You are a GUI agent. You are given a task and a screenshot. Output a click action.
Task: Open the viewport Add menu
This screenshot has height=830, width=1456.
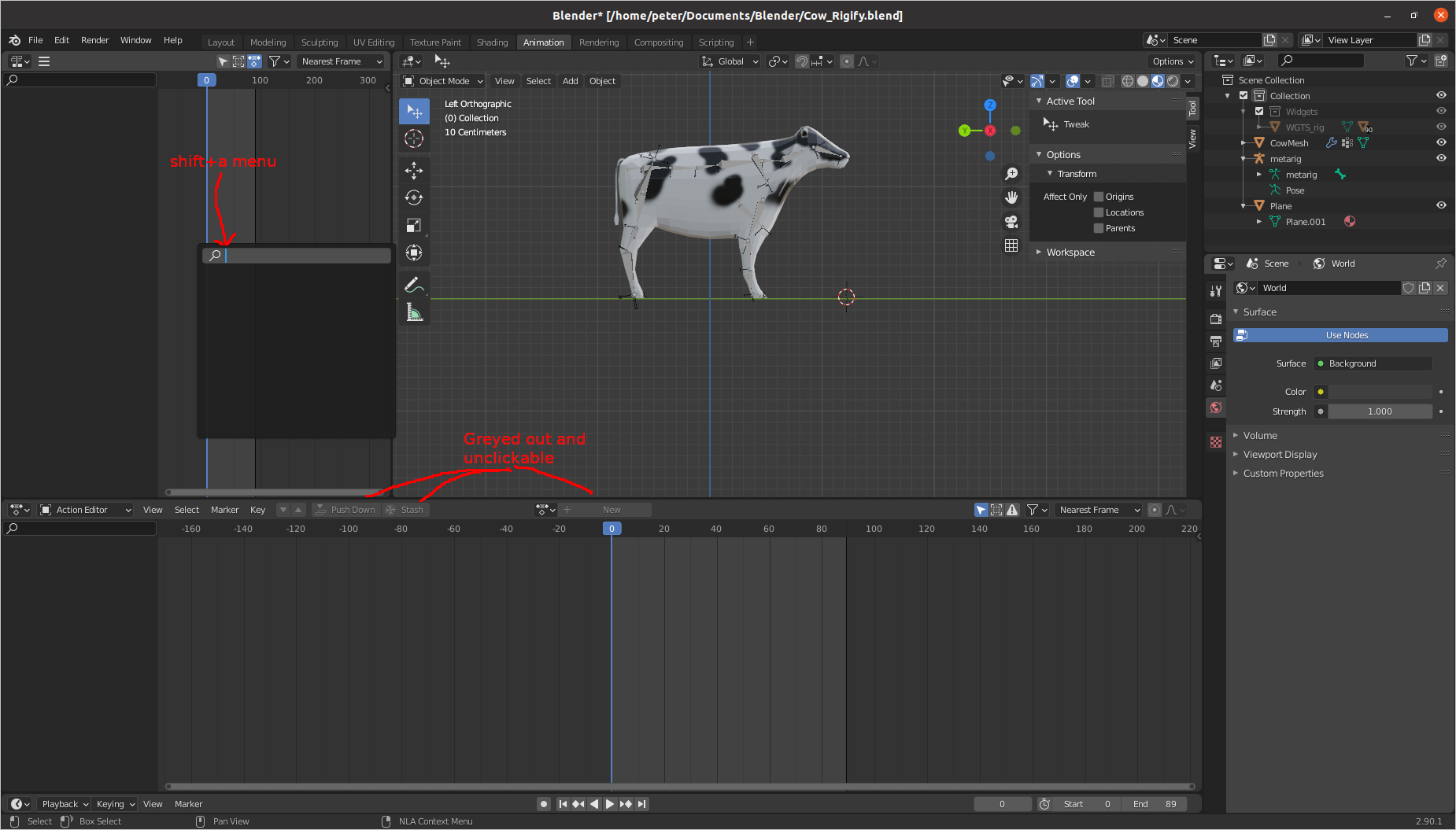point(571,81)
